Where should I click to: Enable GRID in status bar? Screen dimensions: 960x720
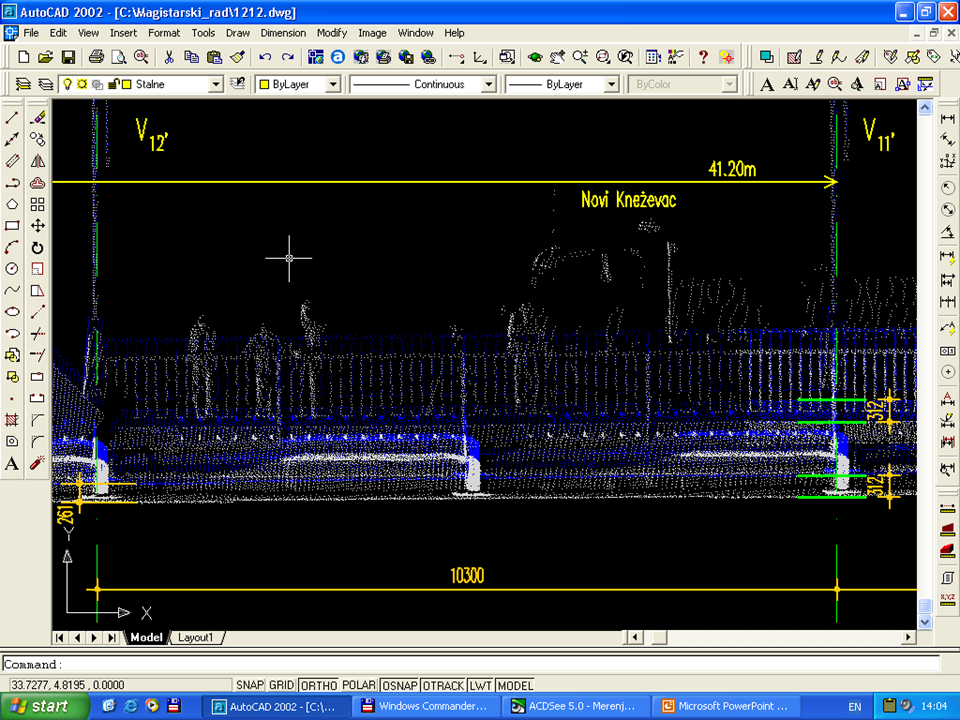point(282,685)
